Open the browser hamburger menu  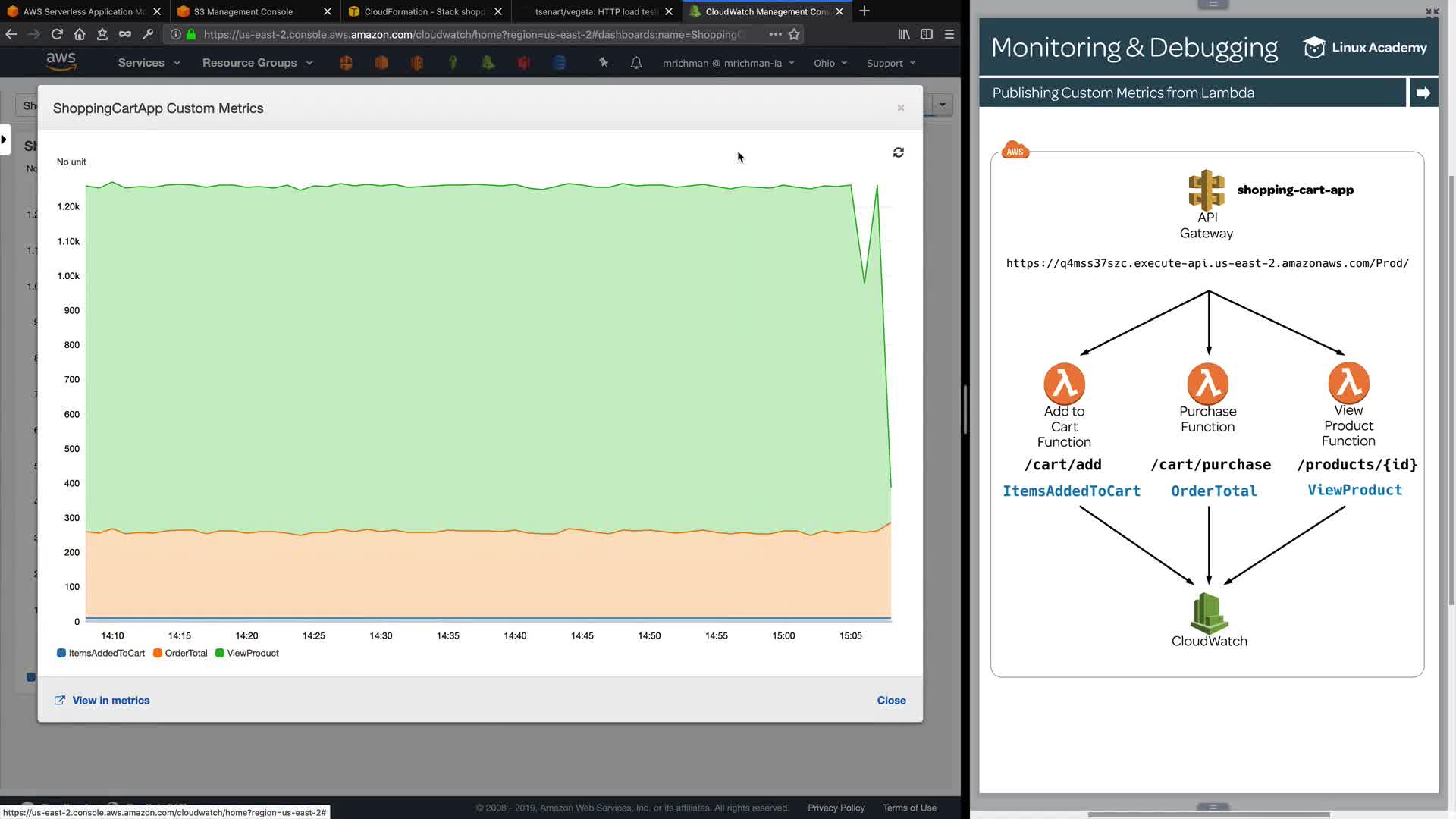point(949,34)
